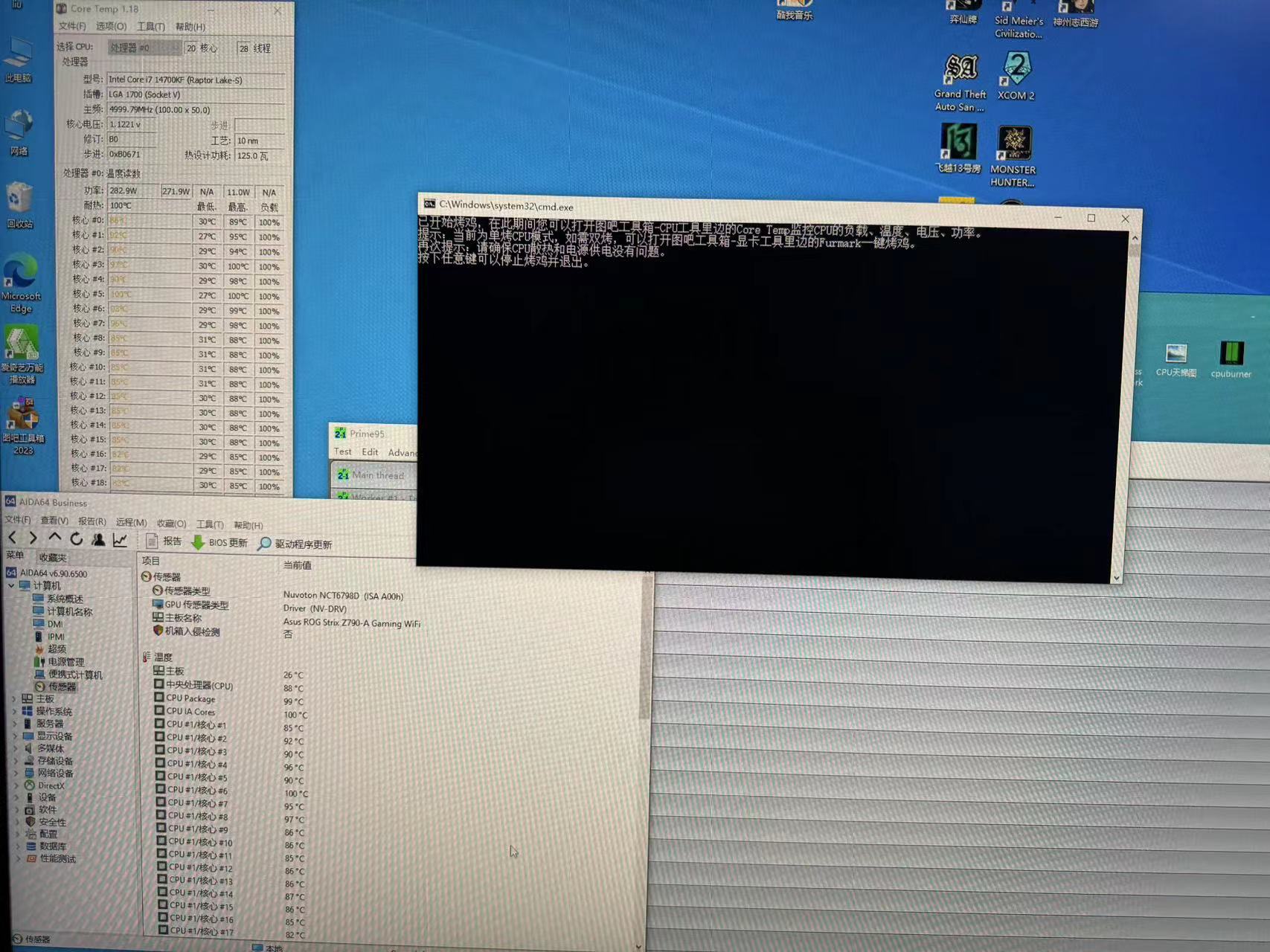Click the 报告 report button in AIDA64
This screenshot has width=1270, height=952.
[164, 541]
